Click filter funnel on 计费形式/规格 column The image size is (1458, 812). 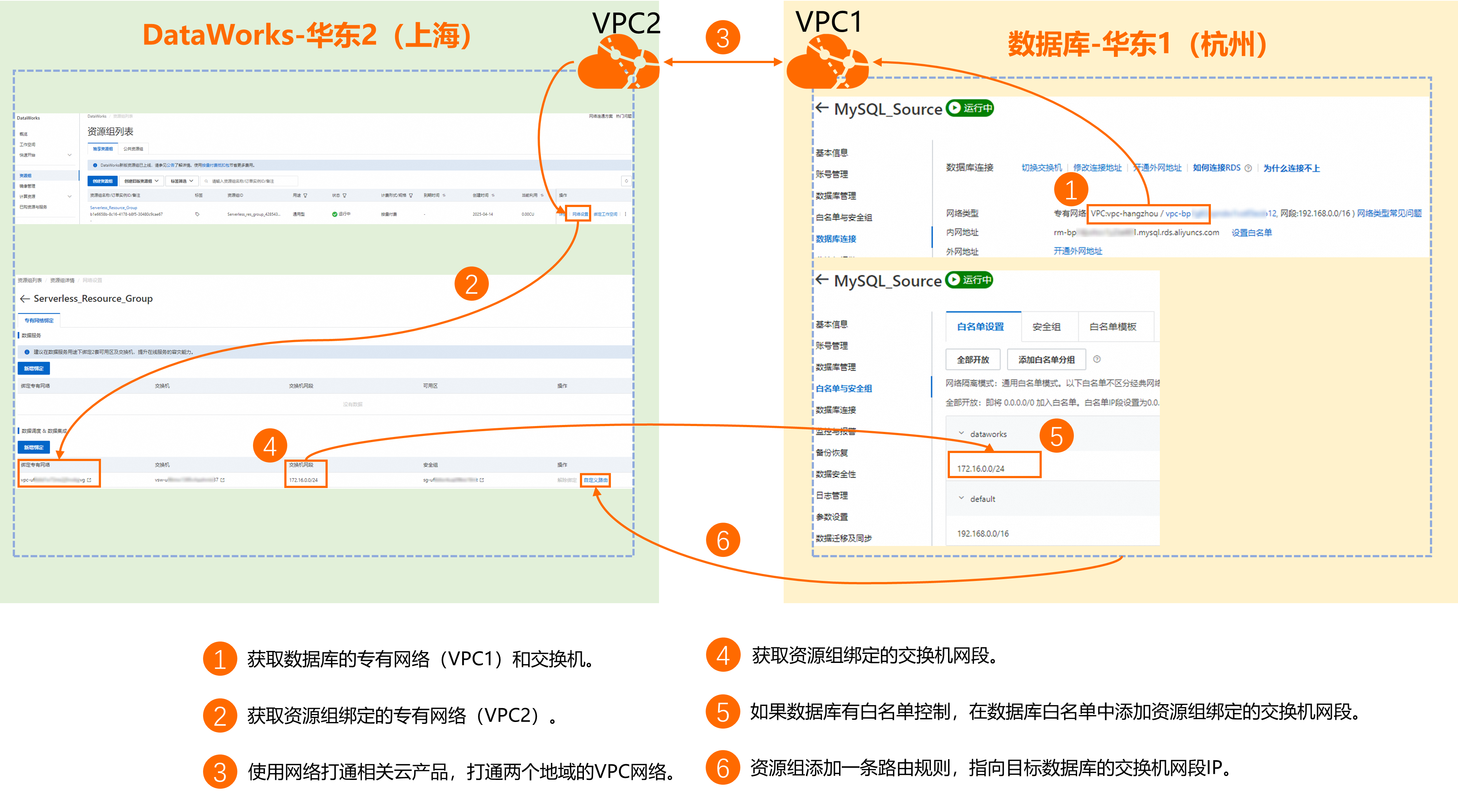(410, 195)
